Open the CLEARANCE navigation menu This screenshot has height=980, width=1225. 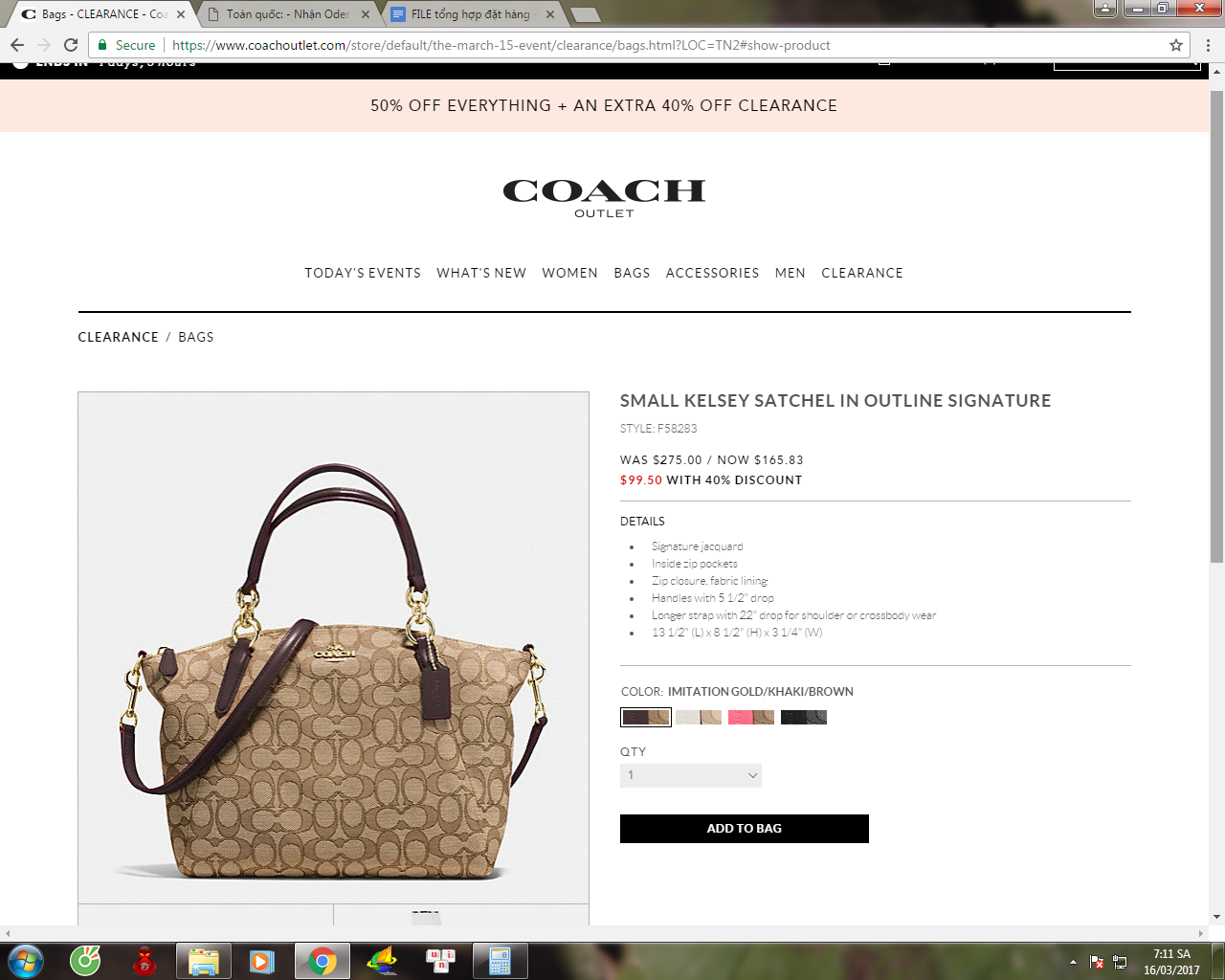[x=862, y=273]
